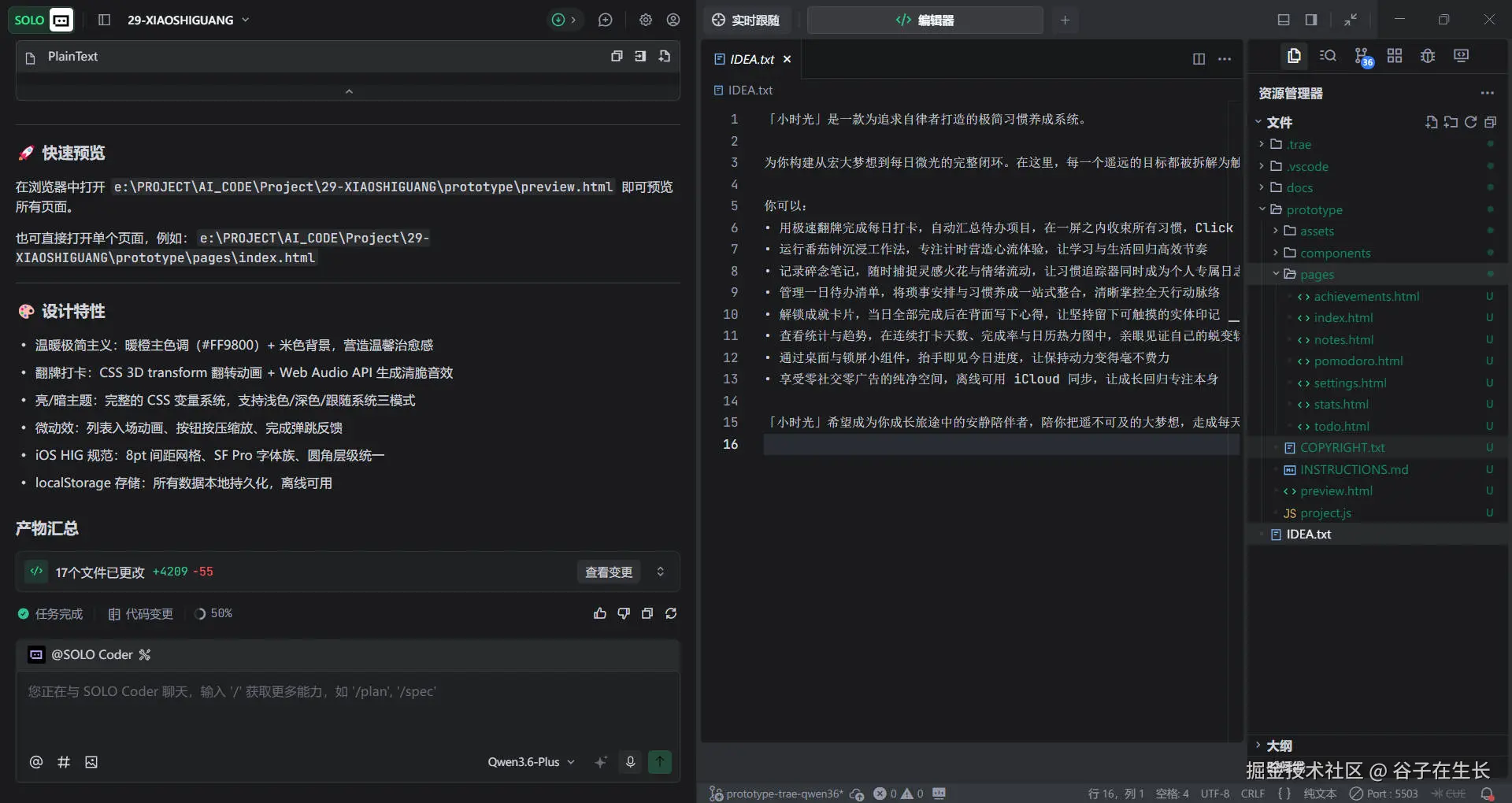Toggle the bottom panel layout
The width and height of the screenshot is (1512, 803).
[x=1284, y=20]
